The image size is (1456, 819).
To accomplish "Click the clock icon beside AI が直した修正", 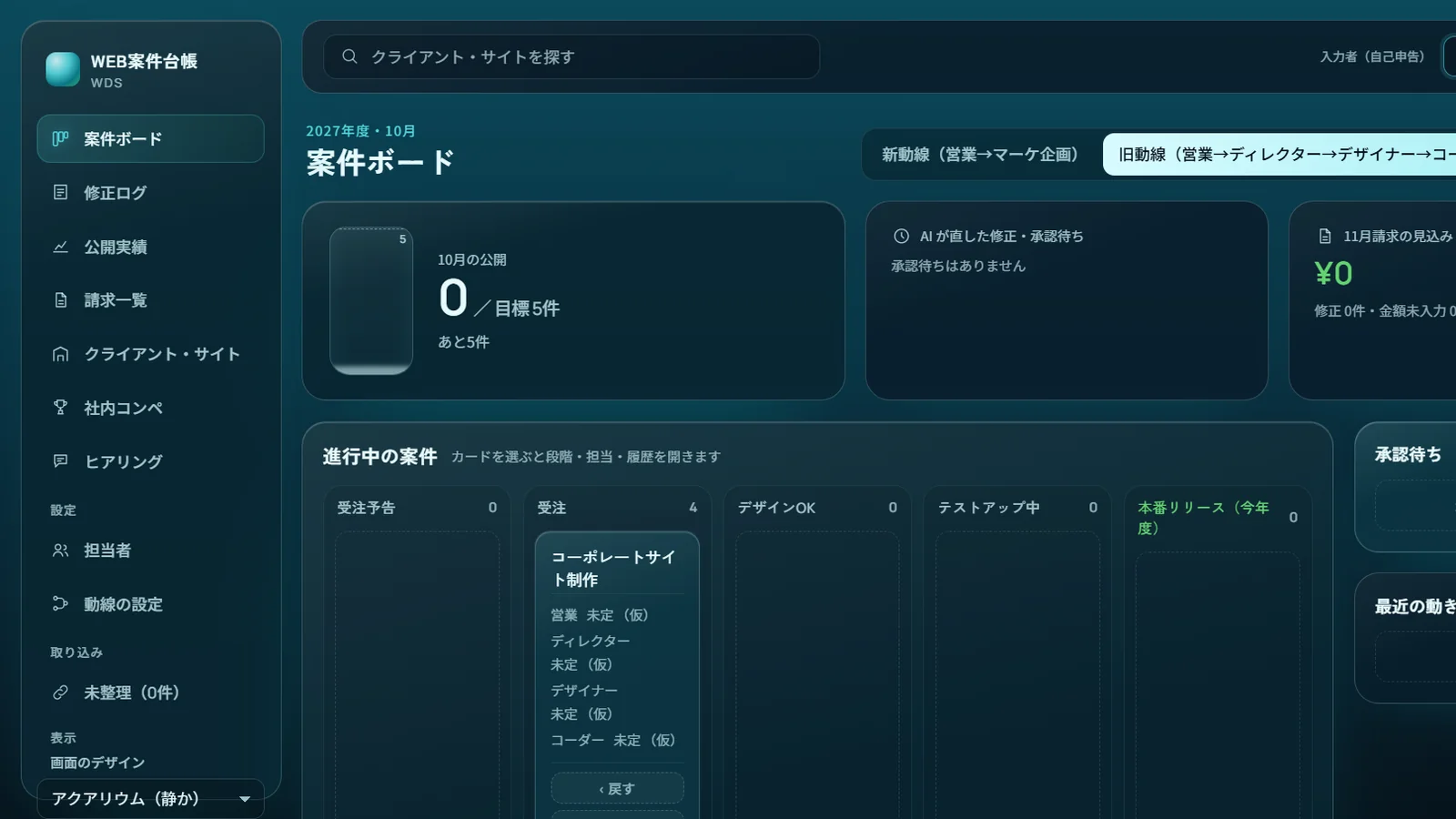I will tap(901, 236).
